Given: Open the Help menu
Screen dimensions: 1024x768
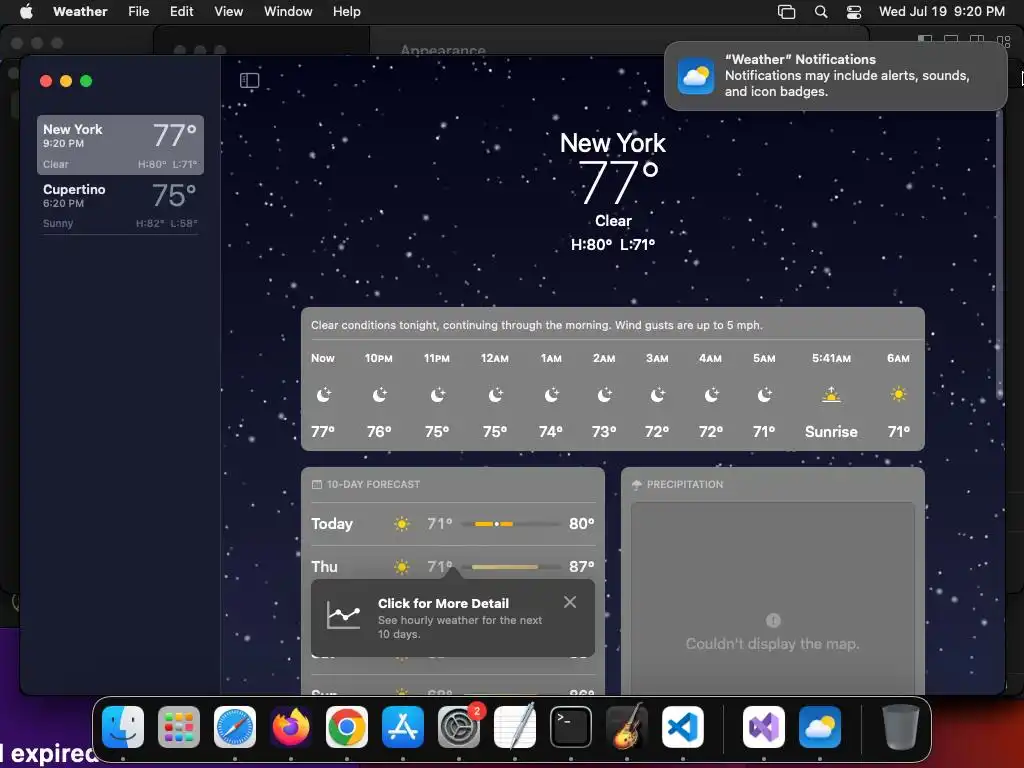Looking at the screenshot, I should point(346,11).
